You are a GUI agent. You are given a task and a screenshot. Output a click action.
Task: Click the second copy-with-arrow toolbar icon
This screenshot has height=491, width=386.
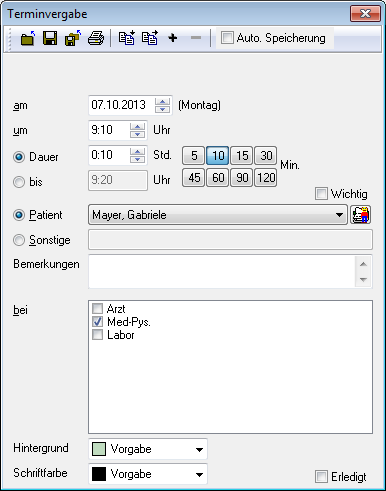pos(150,38)
